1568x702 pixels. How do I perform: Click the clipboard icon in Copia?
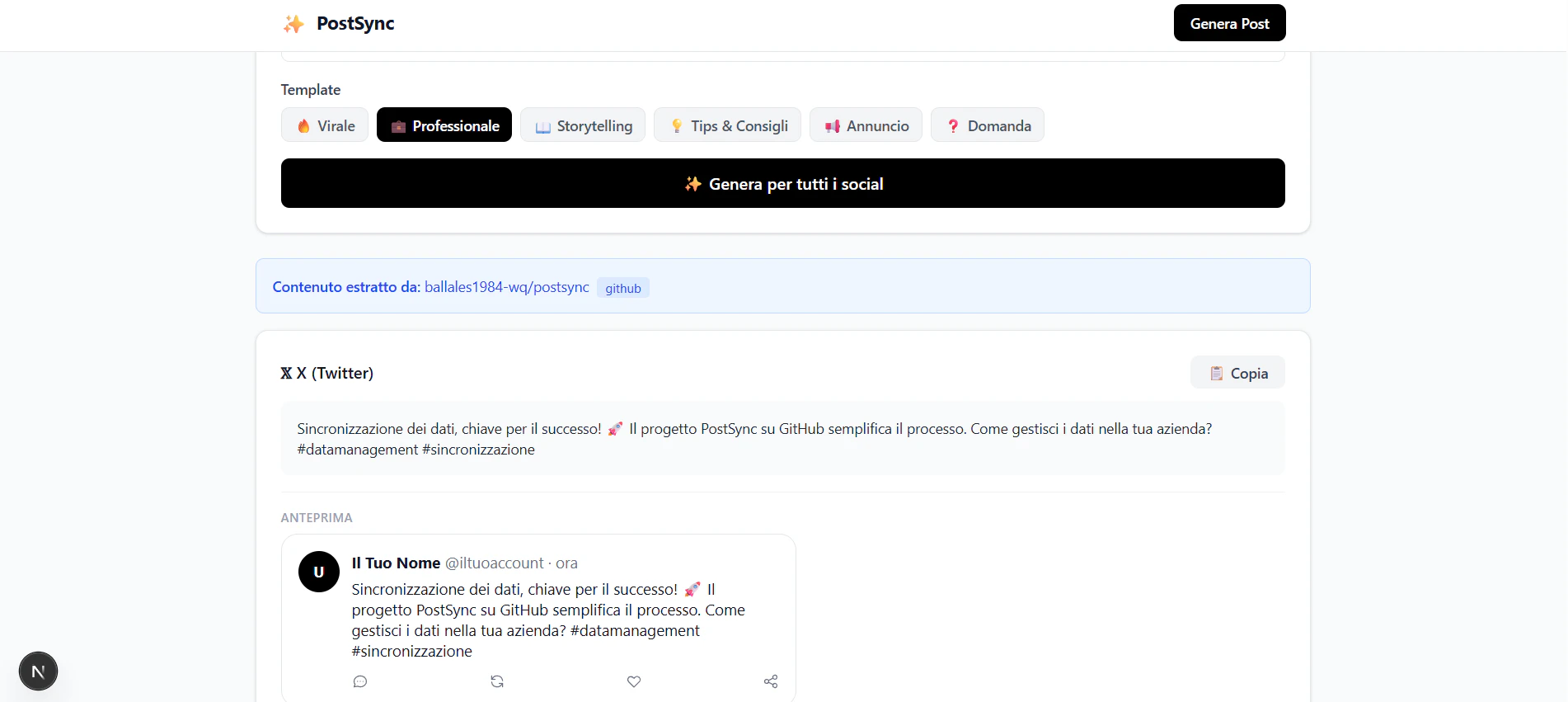pyautogui.click(x=1216, y=373)
